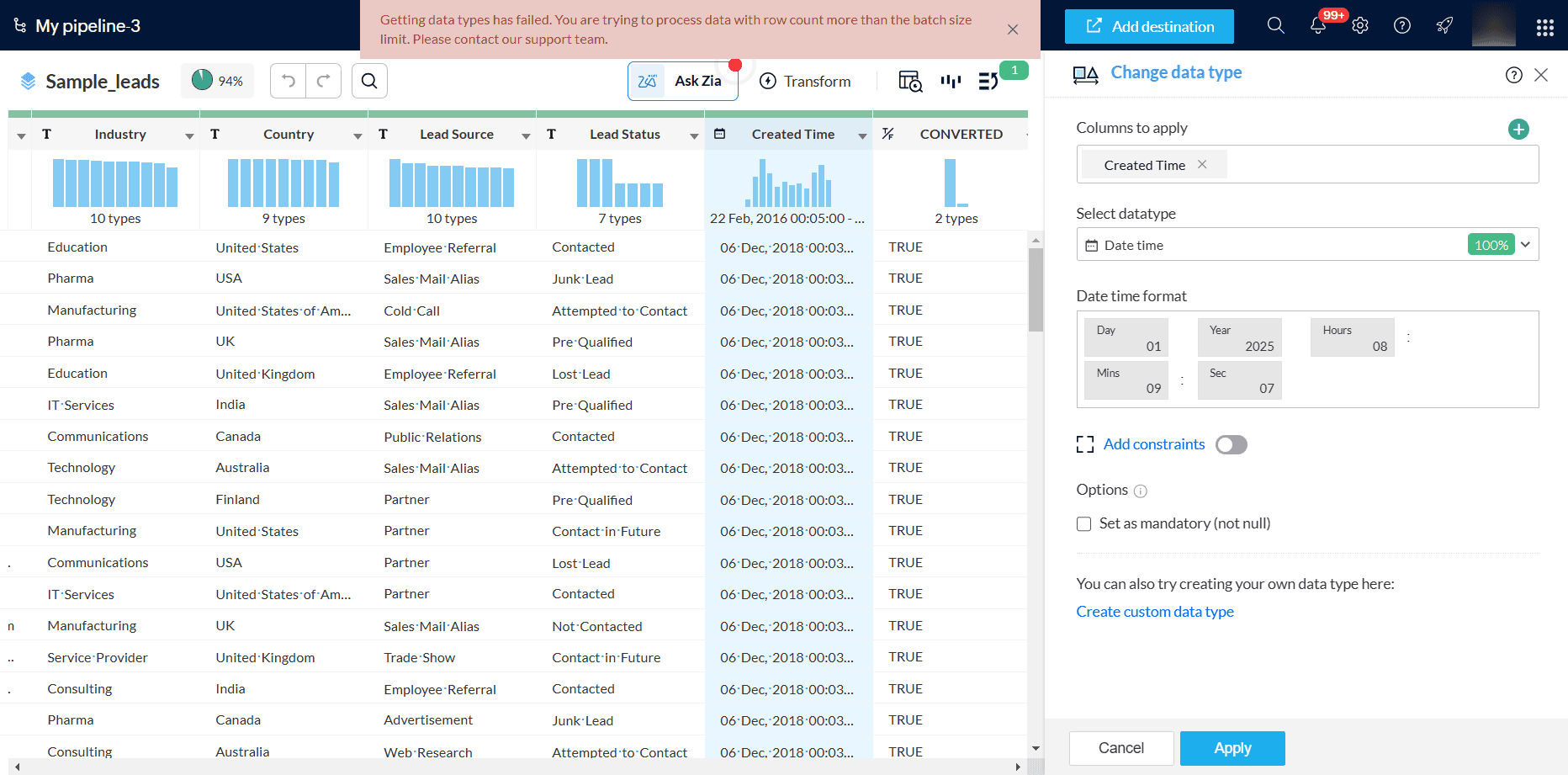The image size is (1568, 775).
Task: Open Create custom data type link
Action: (1154, 612)
